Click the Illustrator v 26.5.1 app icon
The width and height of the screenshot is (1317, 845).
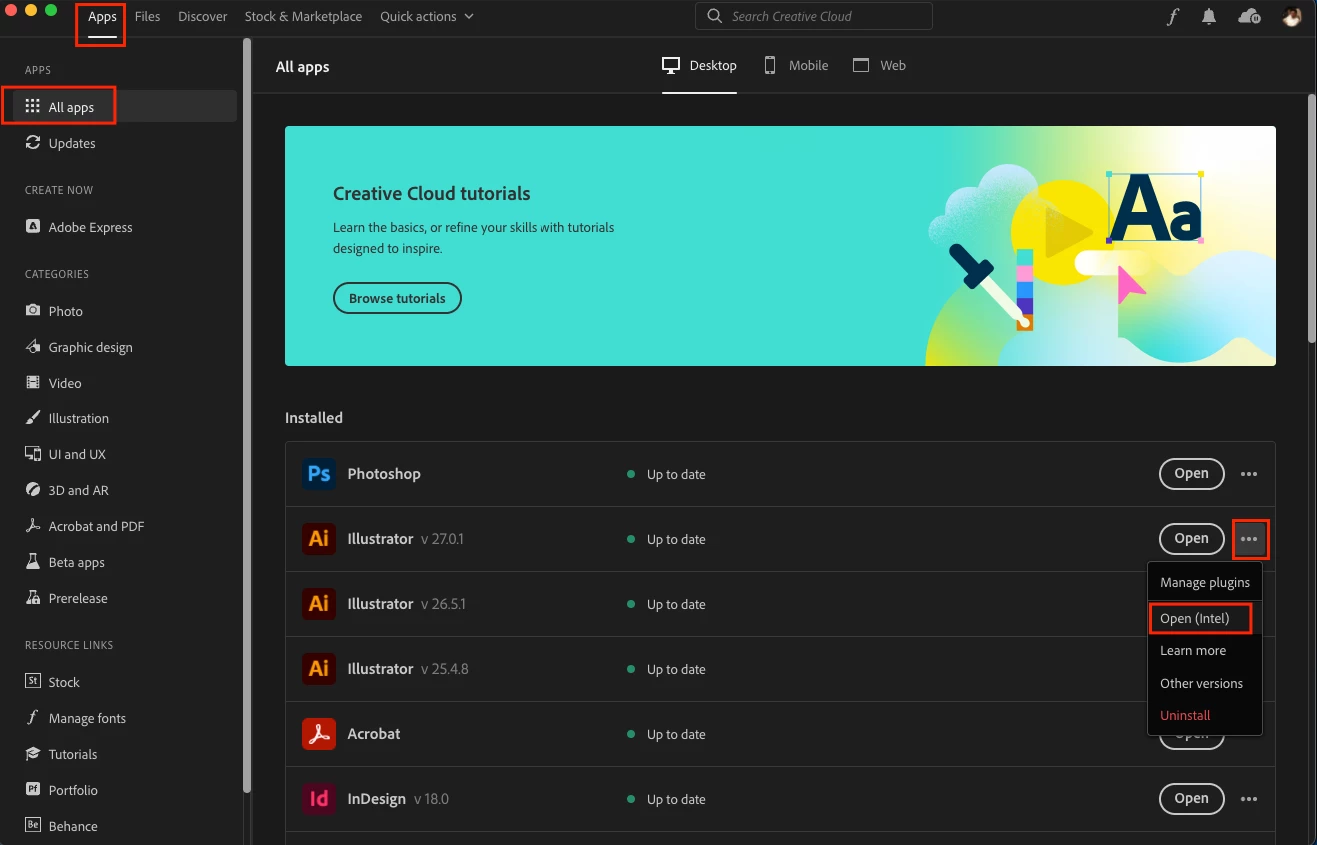point(319,604)
